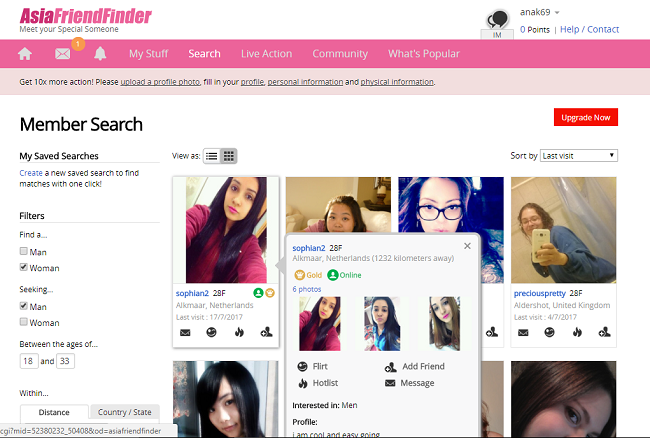The width and height of the screenshot is (650, 438).
Task: Open sophian2 large profile photo
Action: [226, 230]
